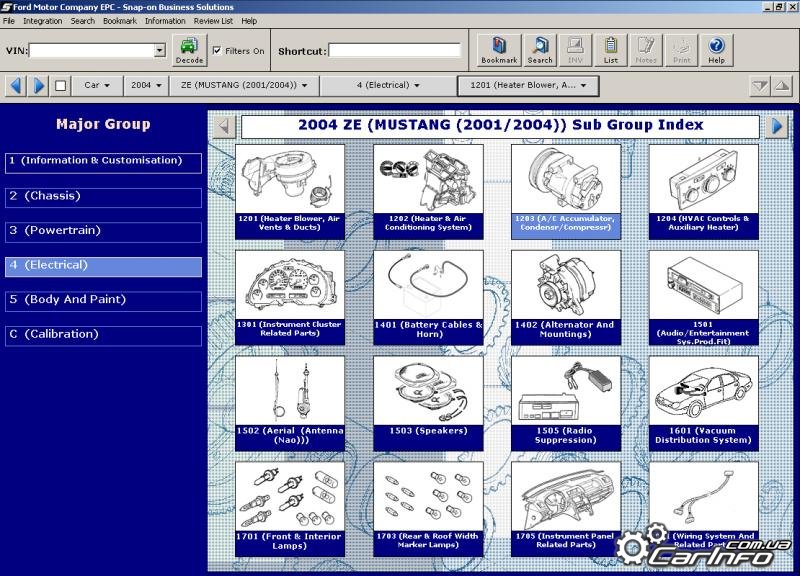Open 1402 Alternator And Mountings

(566, 297)
